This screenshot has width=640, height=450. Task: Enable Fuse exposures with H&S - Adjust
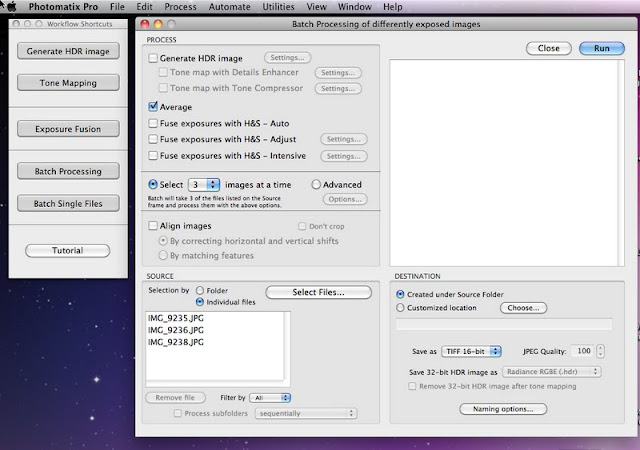tap(153, 139)
